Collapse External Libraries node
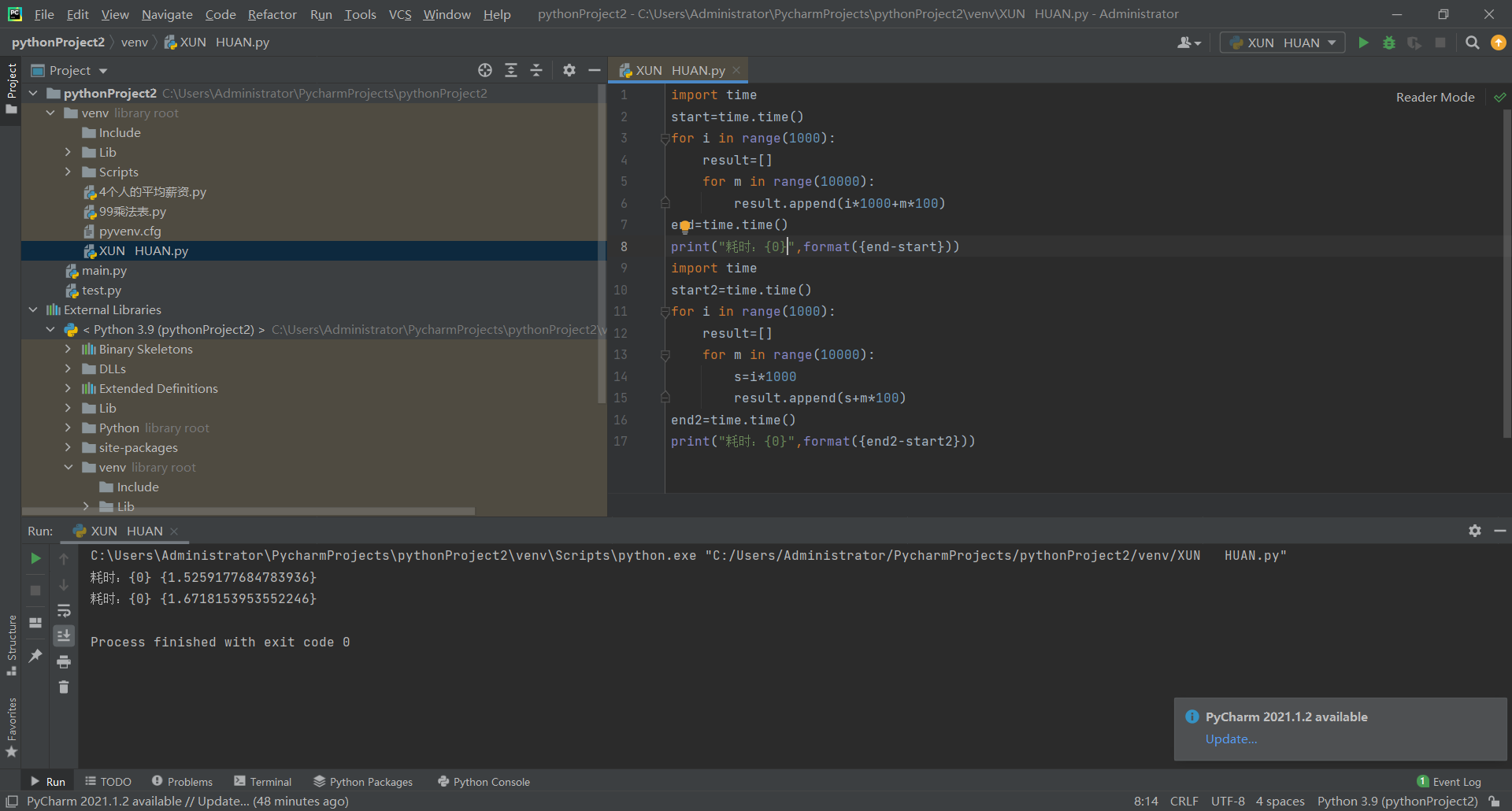 pos(33,309)
